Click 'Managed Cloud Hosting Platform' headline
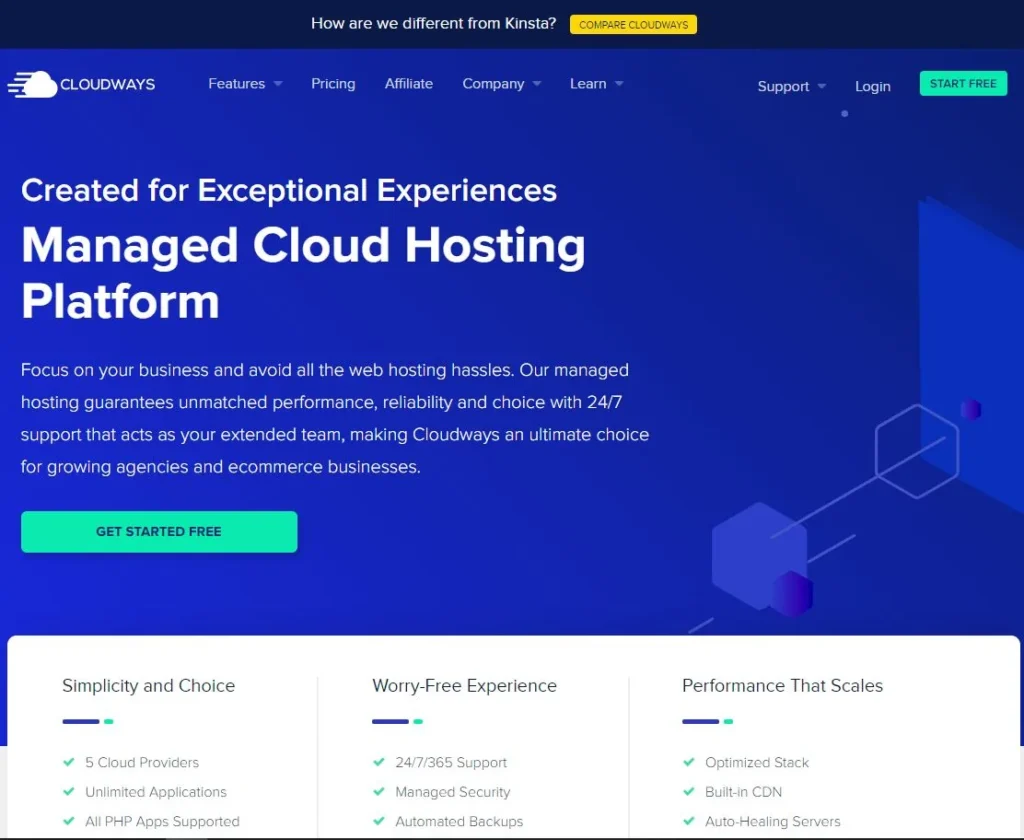 [x=303, y=272]
